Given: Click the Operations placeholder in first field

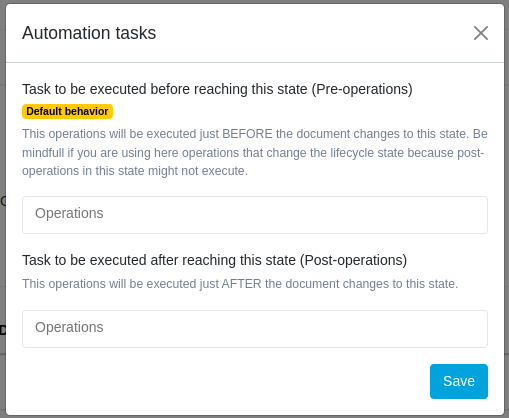Looking at the screenshot, I should [x=69, y=213].
